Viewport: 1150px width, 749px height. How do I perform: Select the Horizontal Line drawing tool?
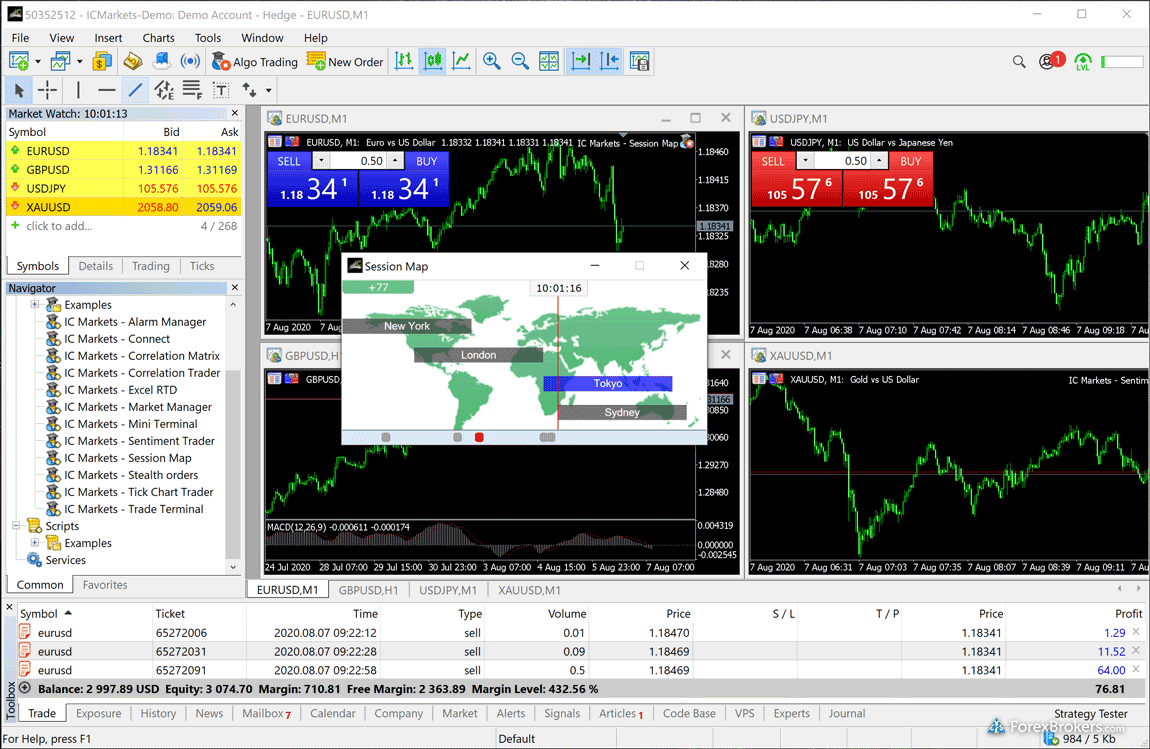point(106,90)
